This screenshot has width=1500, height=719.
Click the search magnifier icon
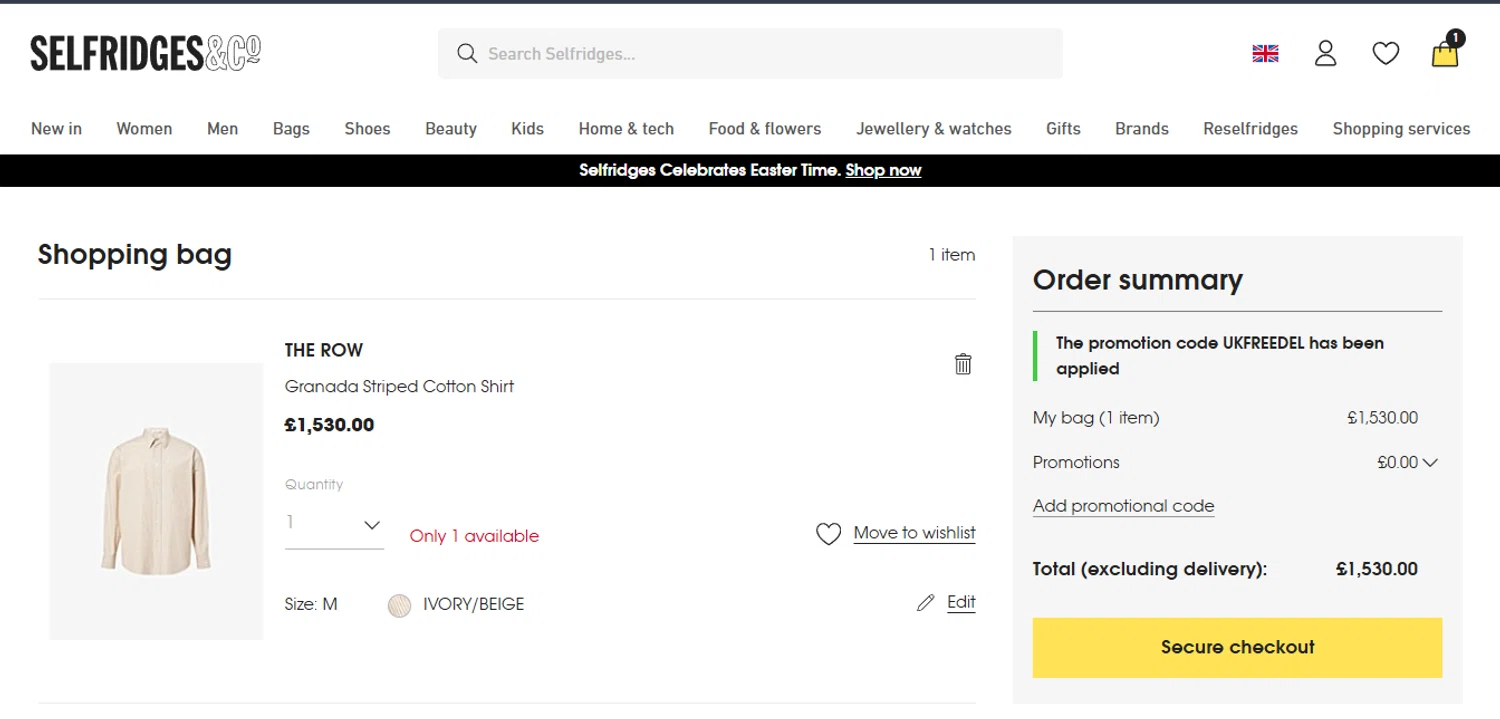coord(466,54)
